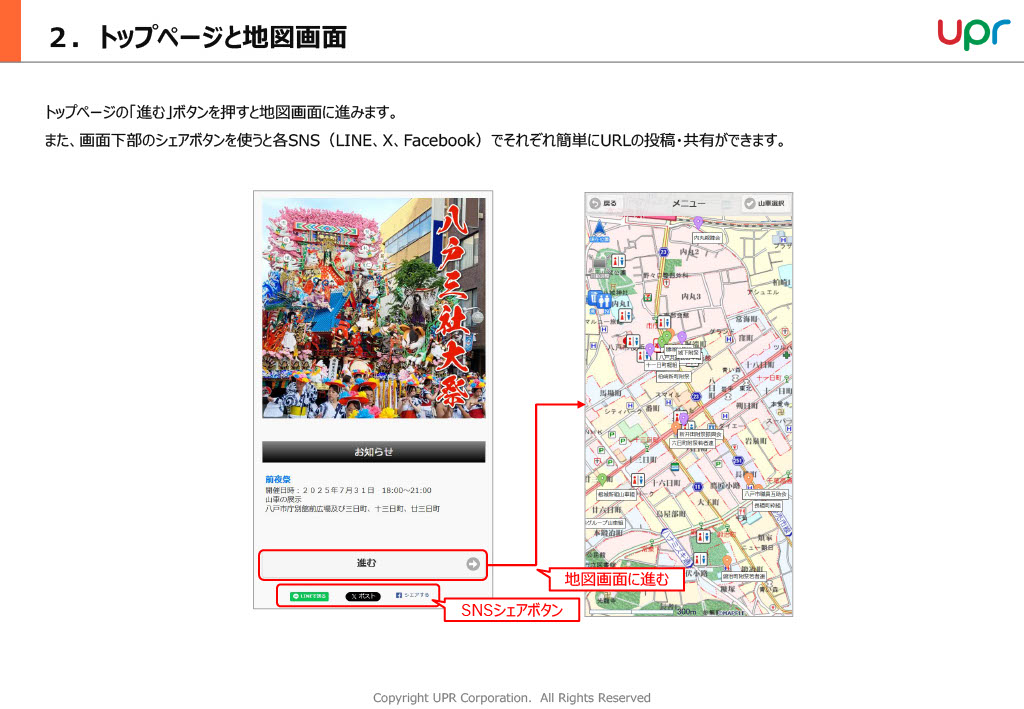
Task: Open the 前夜祭 news link
Action: point(278,479)
